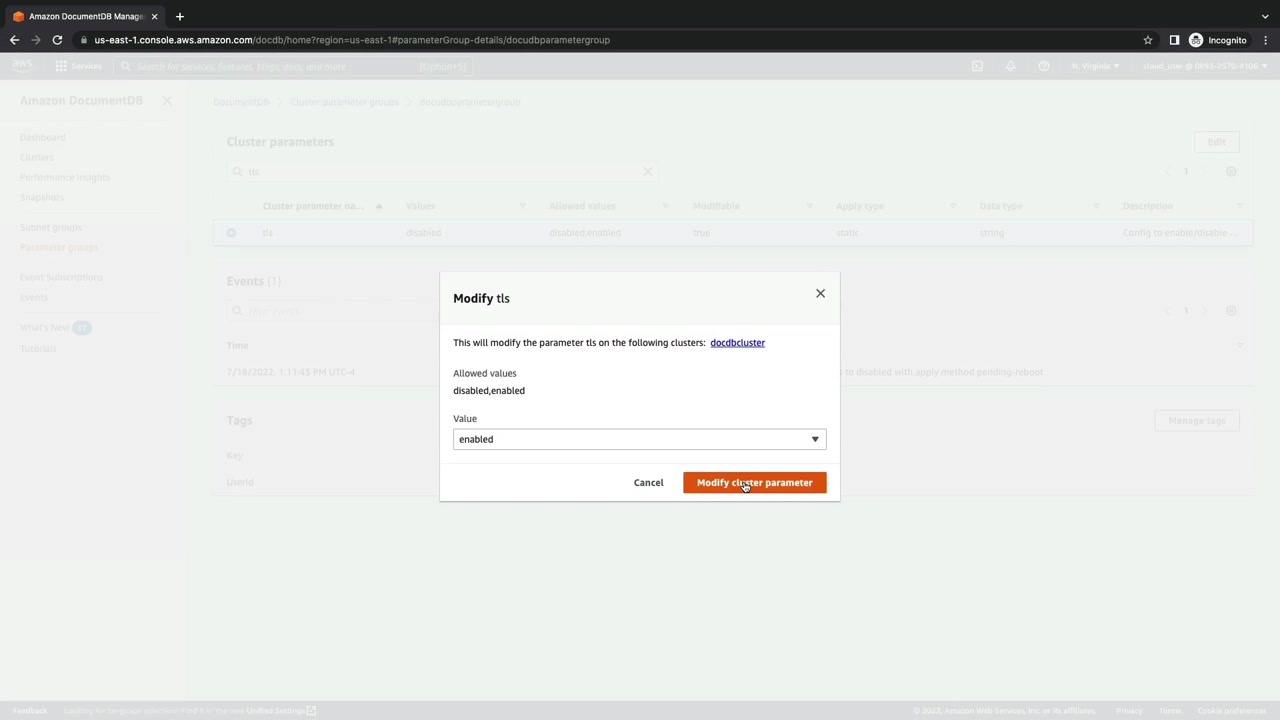
Task: Open the Chrome three-dot menu
Action: pyautogui.click(x=1265, y=40)
